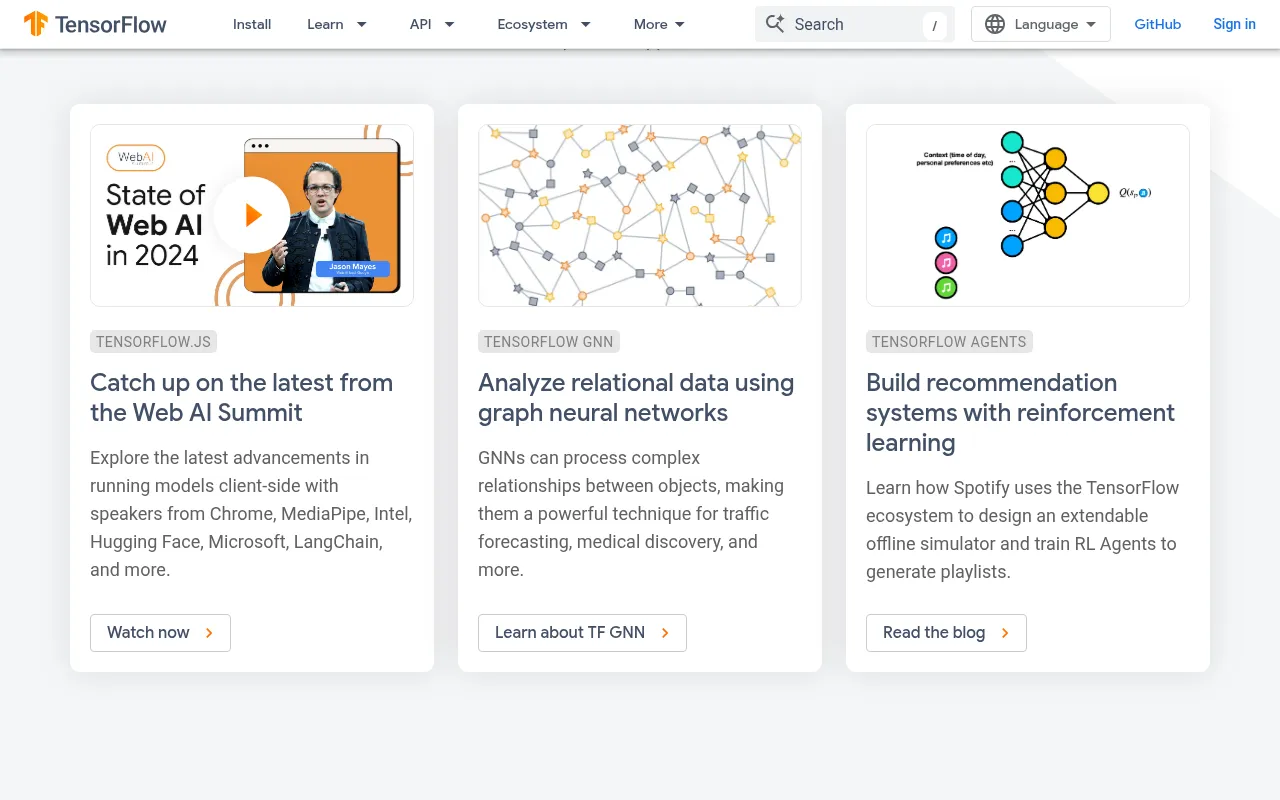The height and width of the screenshot is (800, 1280).
Task: Open the Language dropdown
Action: [1041, 24]
